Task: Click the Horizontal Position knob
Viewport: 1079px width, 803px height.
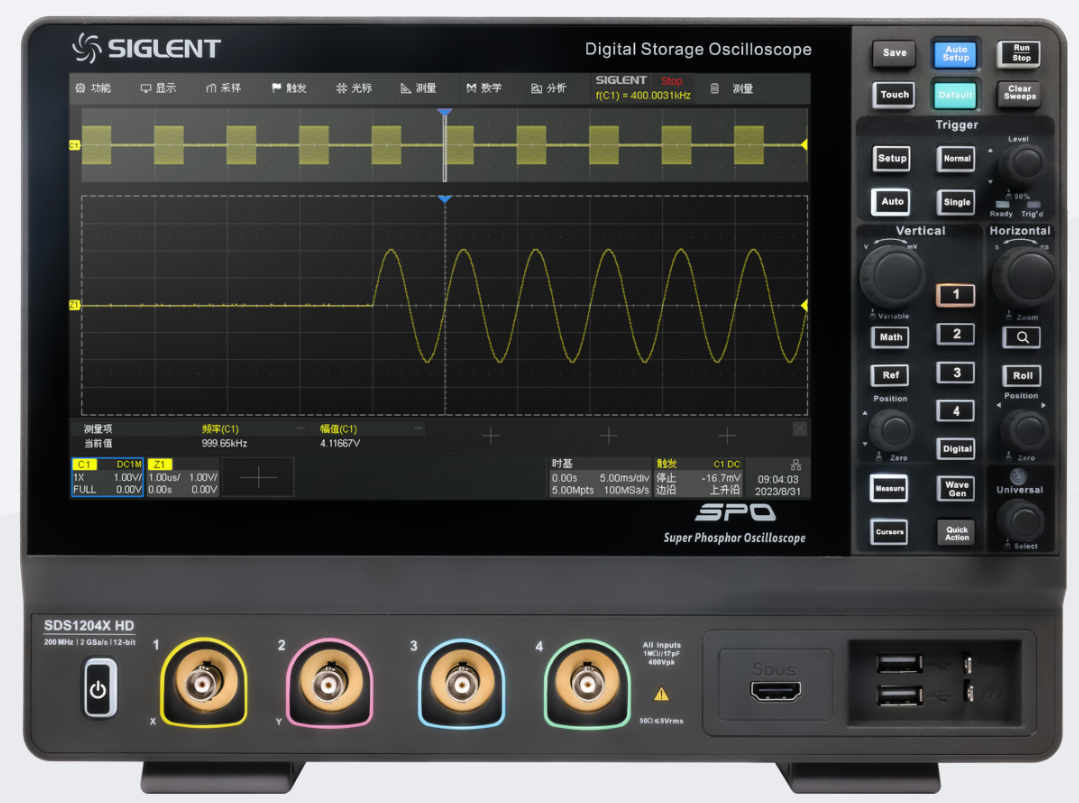Action: (x=1025, y=431)
